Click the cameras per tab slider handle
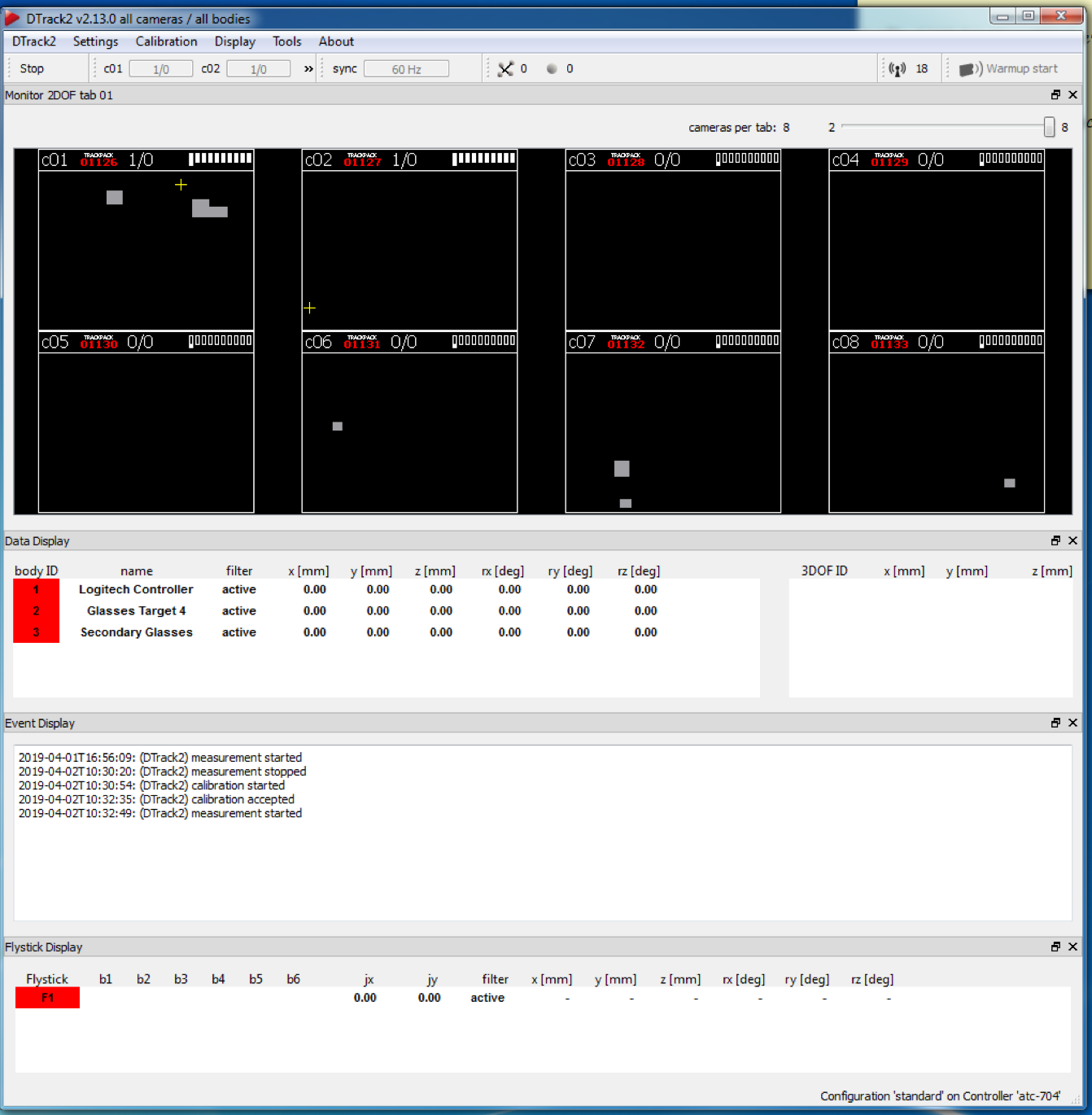Screen dimensions: 1092x1115 pyautogui.click(x=1049, y=127)
